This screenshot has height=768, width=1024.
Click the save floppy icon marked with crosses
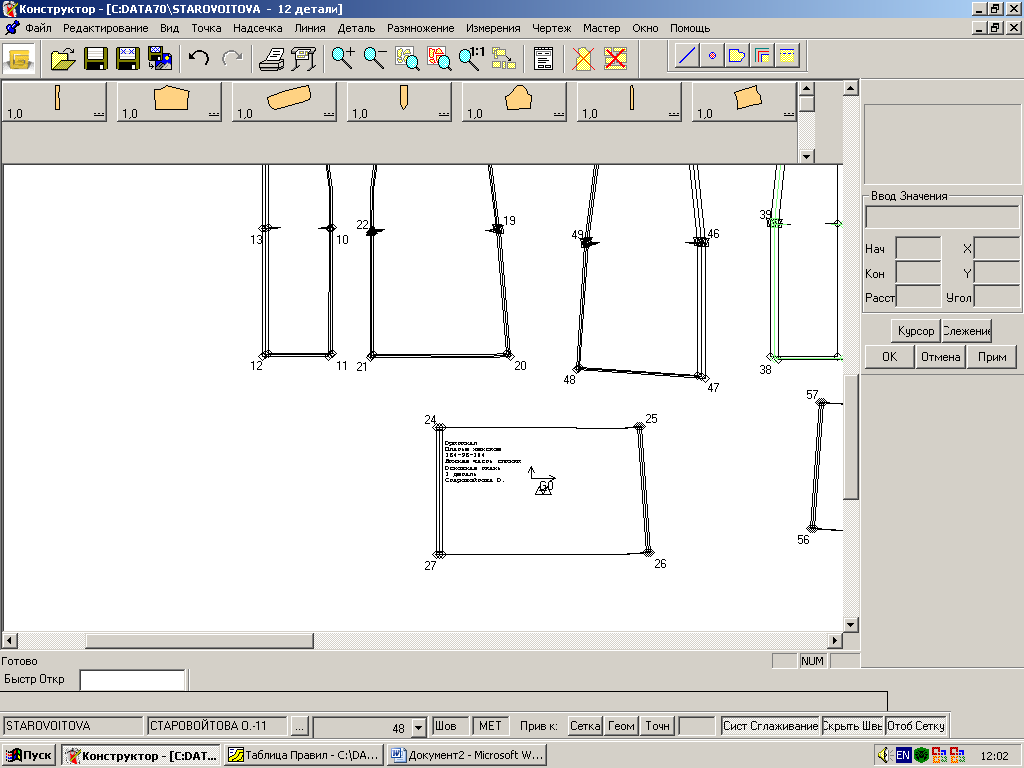pyautogui.click(x=127, y=58)
